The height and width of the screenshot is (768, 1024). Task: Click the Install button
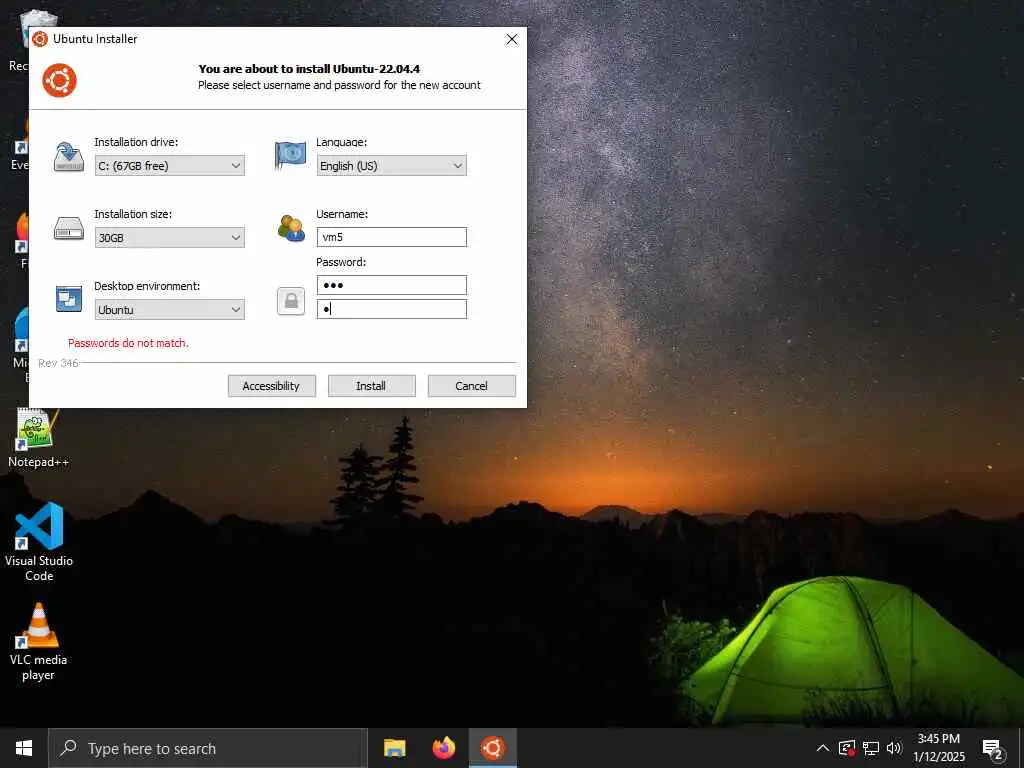(x=372, y=386)
